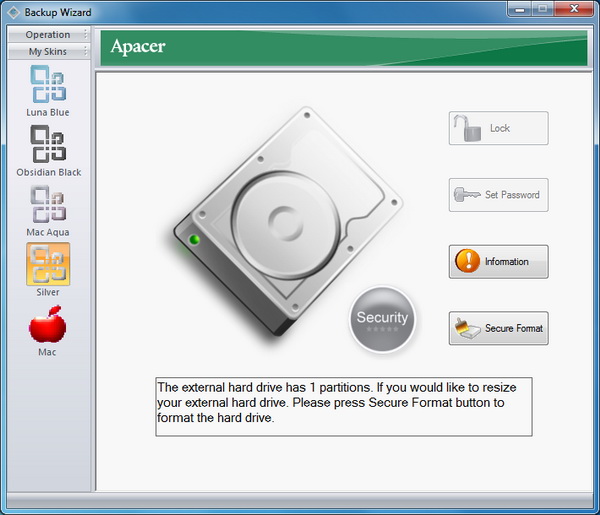Screen dimensions: 600x515
Task: Click the Backup Wizard title bar icon
Action: 14,12
